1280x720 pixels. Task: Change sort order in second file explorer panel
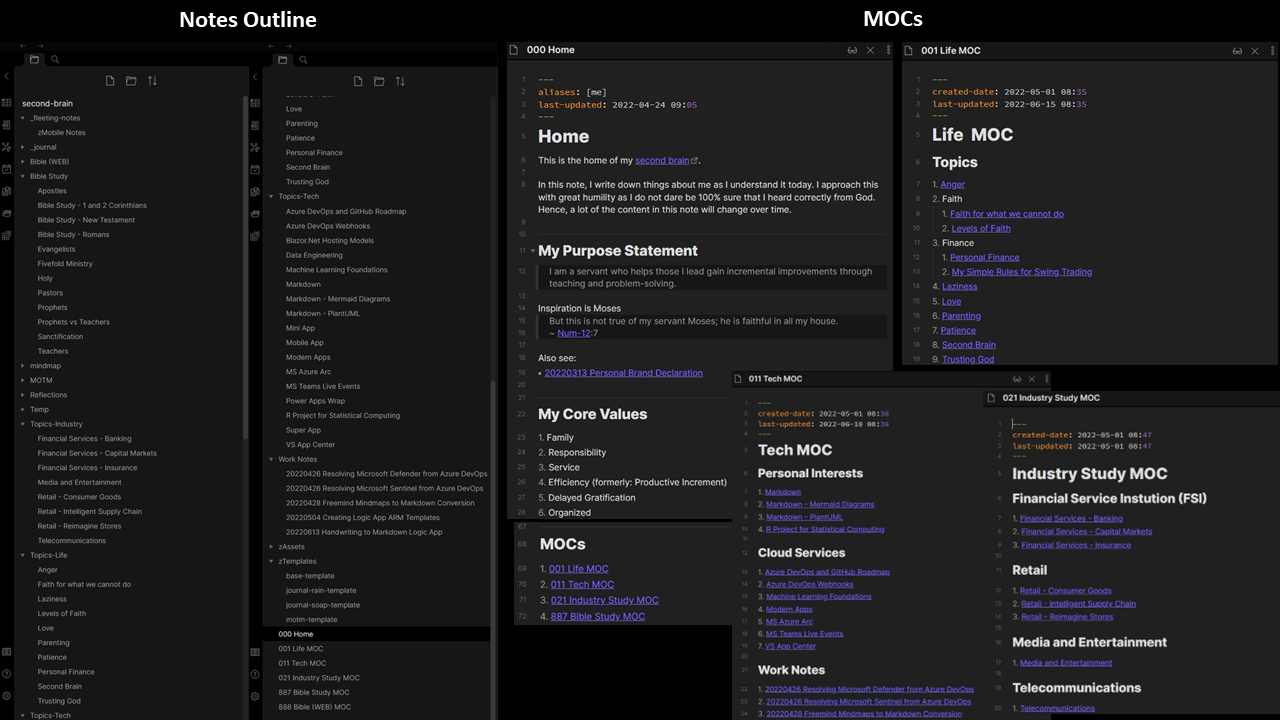click(400, 81)
